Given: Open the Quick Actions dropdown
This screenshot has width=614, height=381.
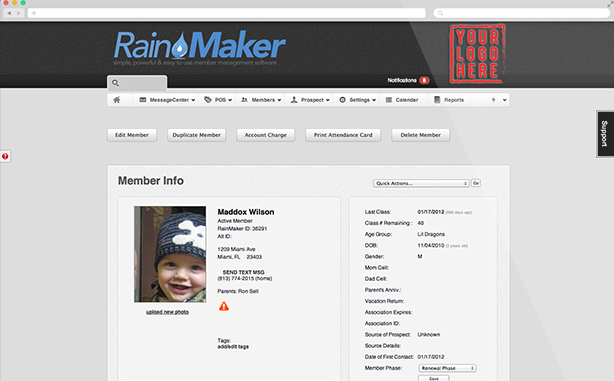Looking at the screenshot, I should [x=421, y=183].
